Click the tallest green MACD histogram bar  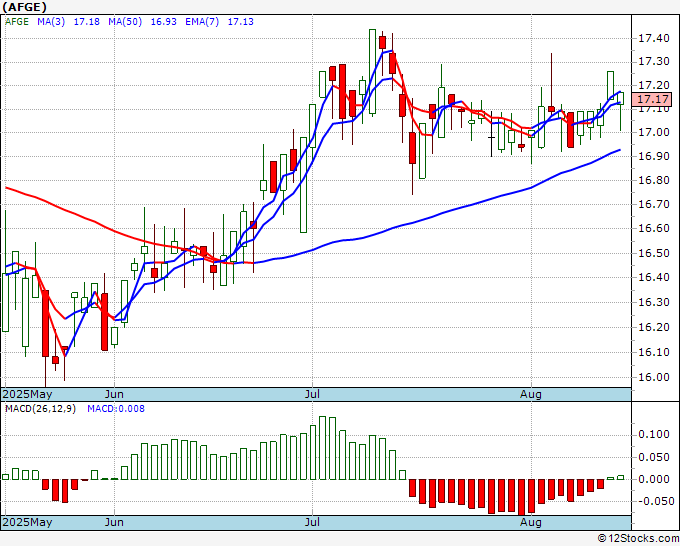(x=322, y=448)
